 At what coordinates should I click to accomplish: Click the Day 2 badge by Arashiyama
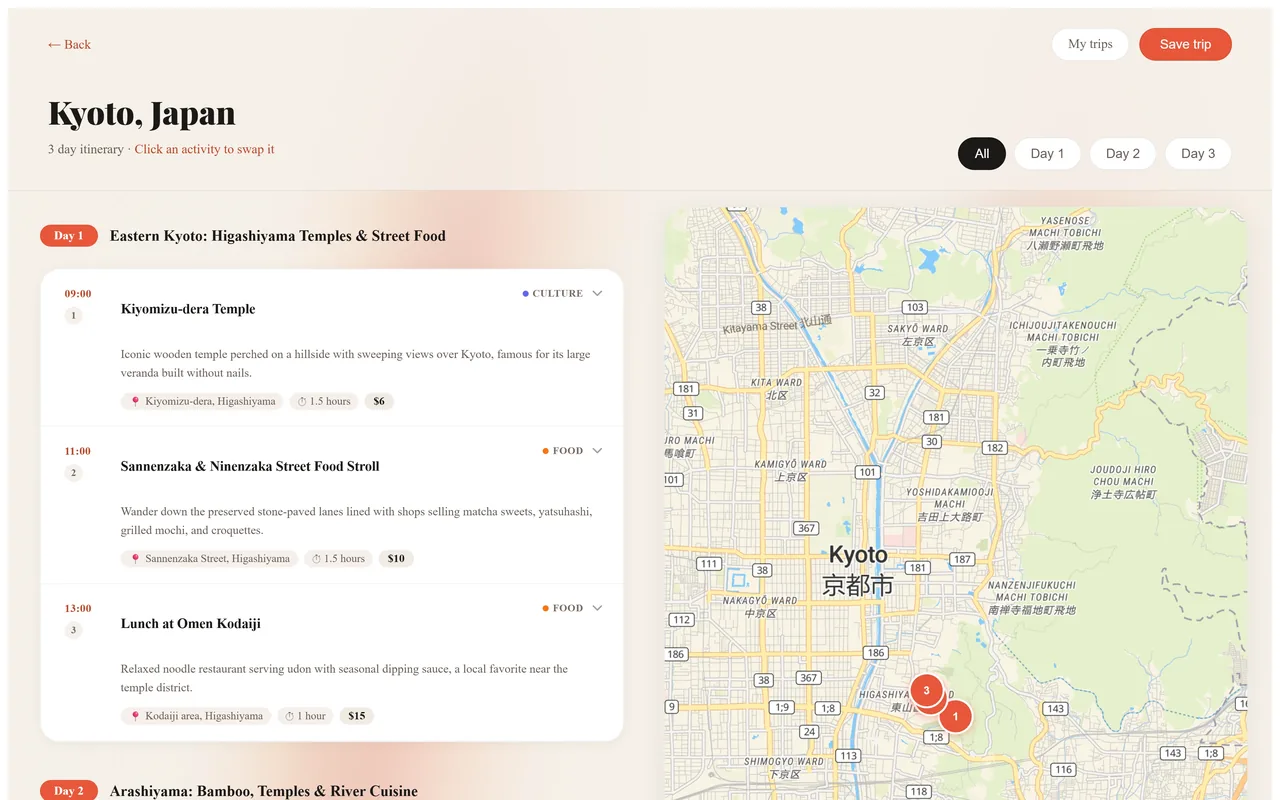click(69, 790)
